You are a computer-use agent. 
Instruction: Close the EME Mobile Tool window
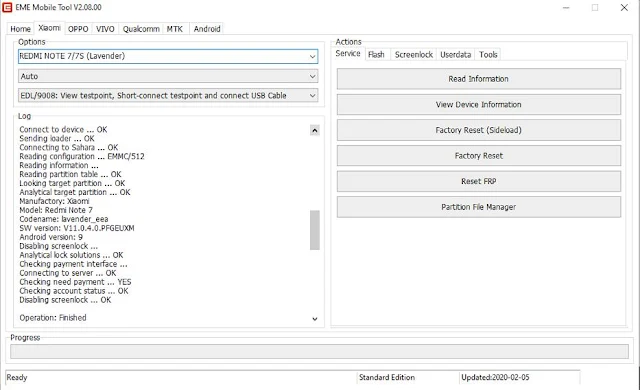(624, 7)
